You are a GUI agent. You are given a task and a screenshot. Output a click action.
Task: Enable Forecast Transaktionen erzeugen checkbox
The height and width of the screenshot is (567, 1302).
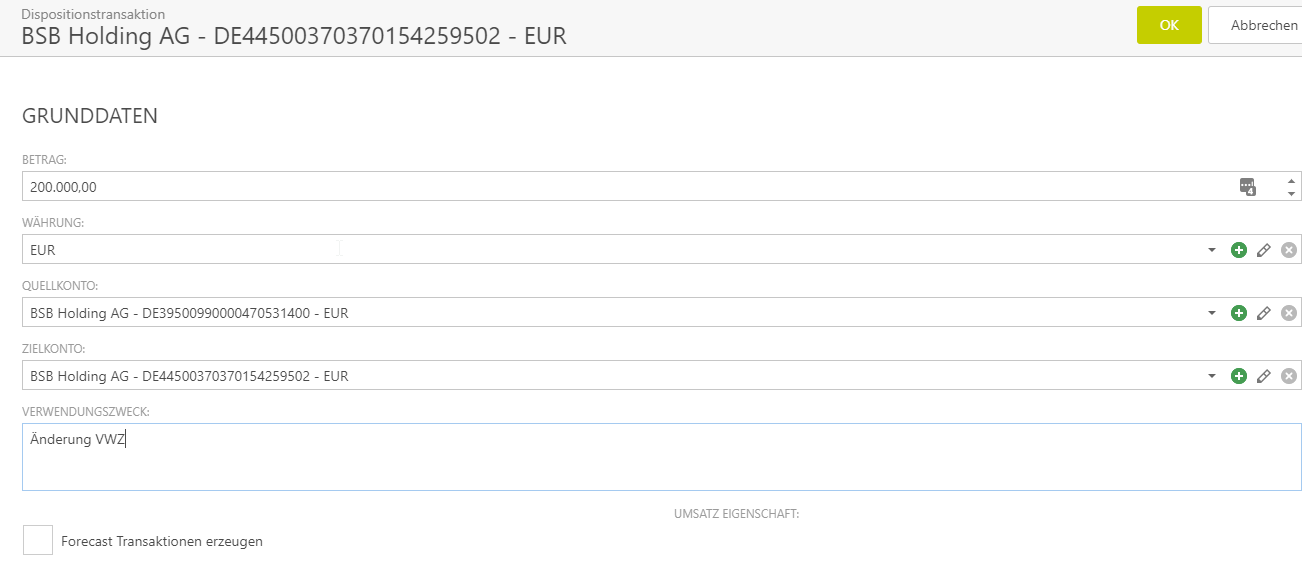pyautogui.click(x=38, y=541)
